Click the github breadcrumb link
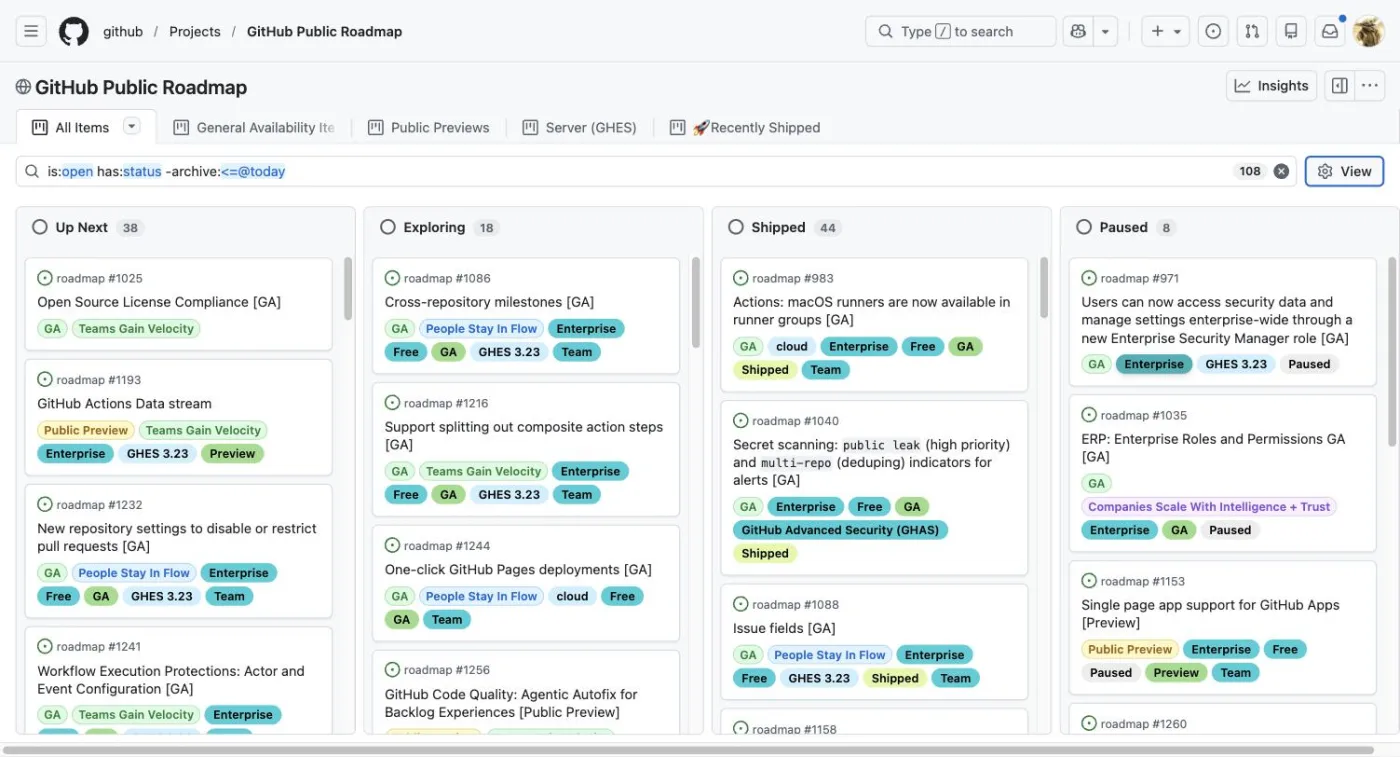Viewport: 1400px width, 757px height. (123, 31)
